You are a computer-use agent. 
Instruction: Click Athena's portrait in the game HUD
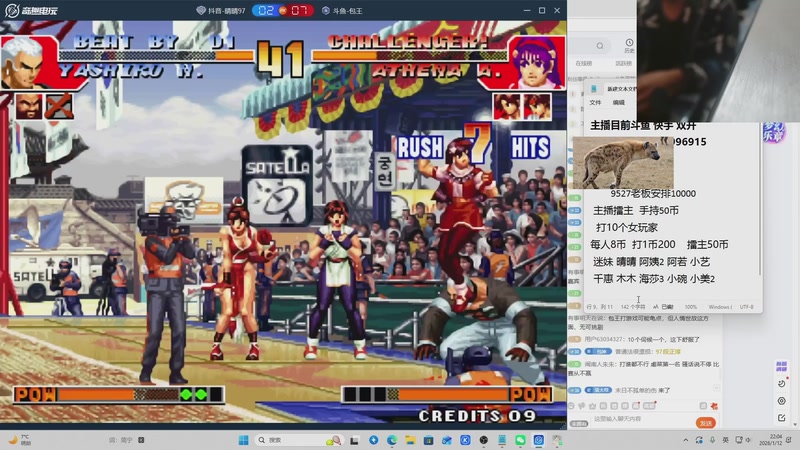point(535,63)
